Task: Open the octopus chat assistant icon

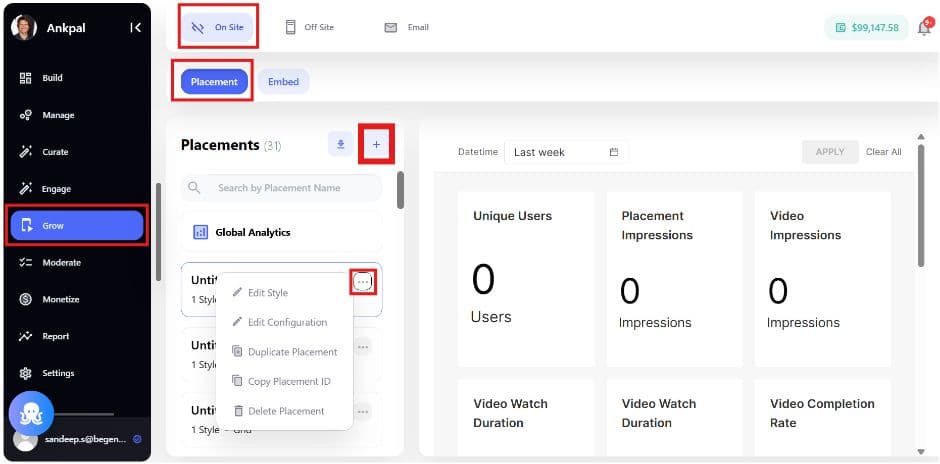Action: [x=31, y=414]
